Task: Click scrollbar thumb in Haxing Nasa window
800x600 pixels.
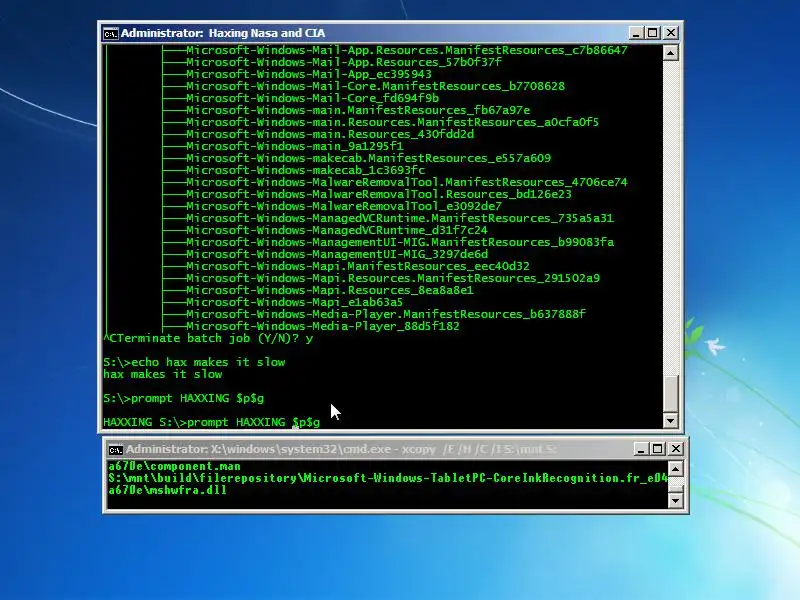Action: point(670,393)
